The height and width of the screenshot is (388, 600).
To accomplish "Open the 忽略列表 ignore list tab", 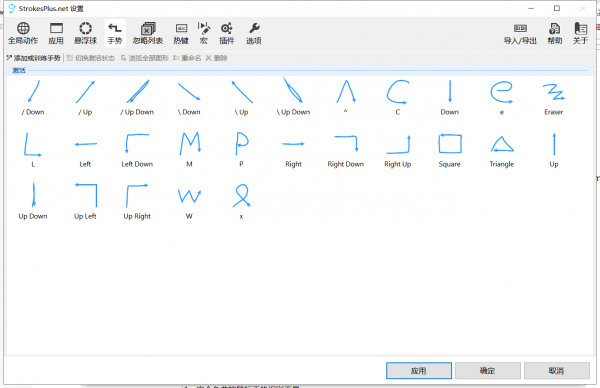I will (148, 33).
